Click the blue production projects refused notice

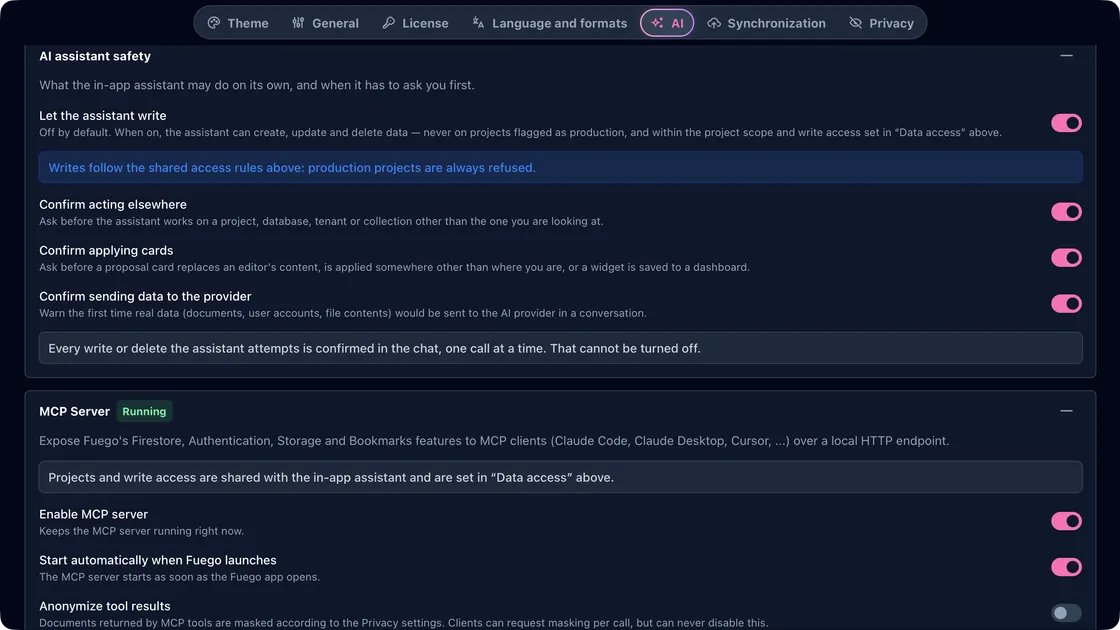point(560,167)
